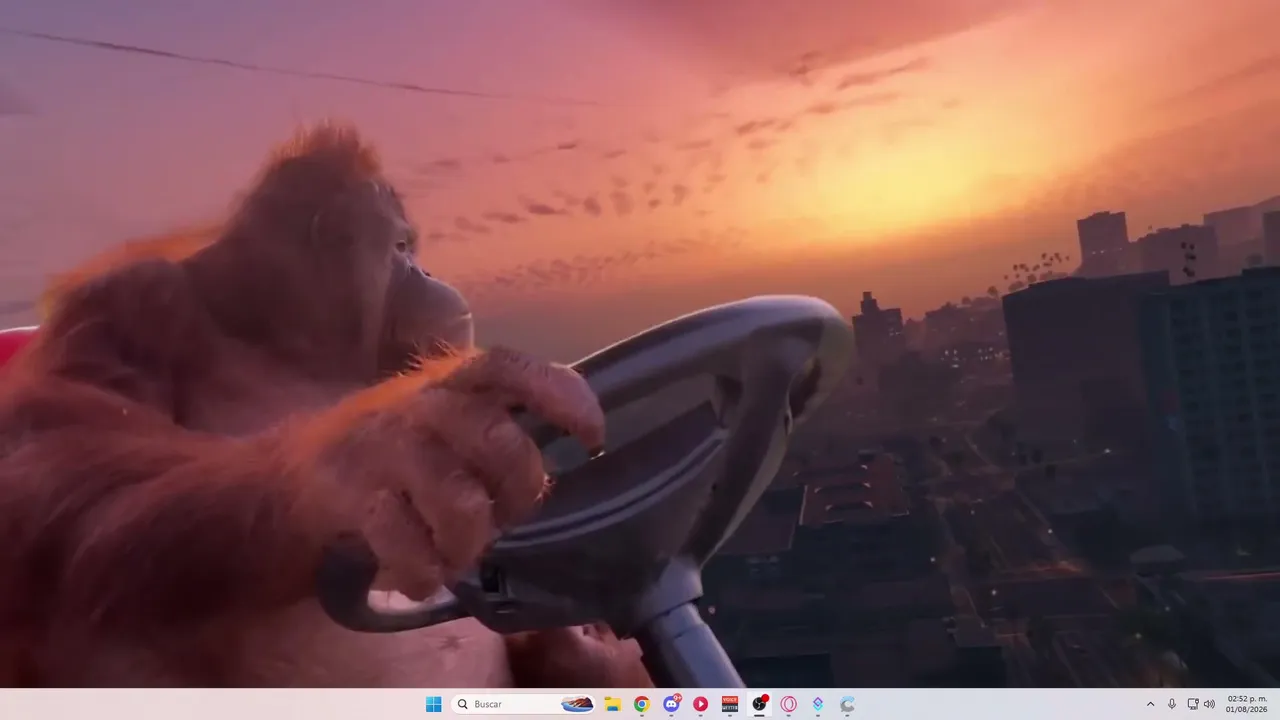Open the volume speaker control
Screen dimensions: 1280x720
click(1209, 704)
